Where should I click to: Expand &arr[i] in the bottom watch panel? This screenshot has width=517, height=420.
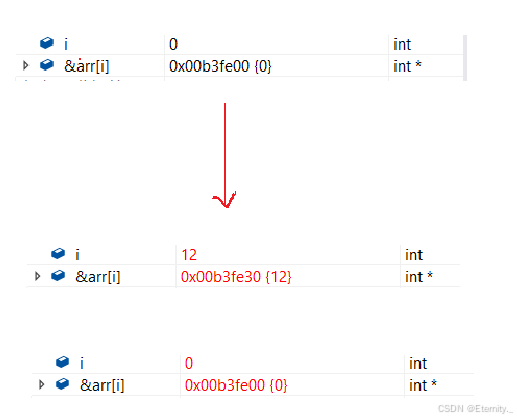42,384
